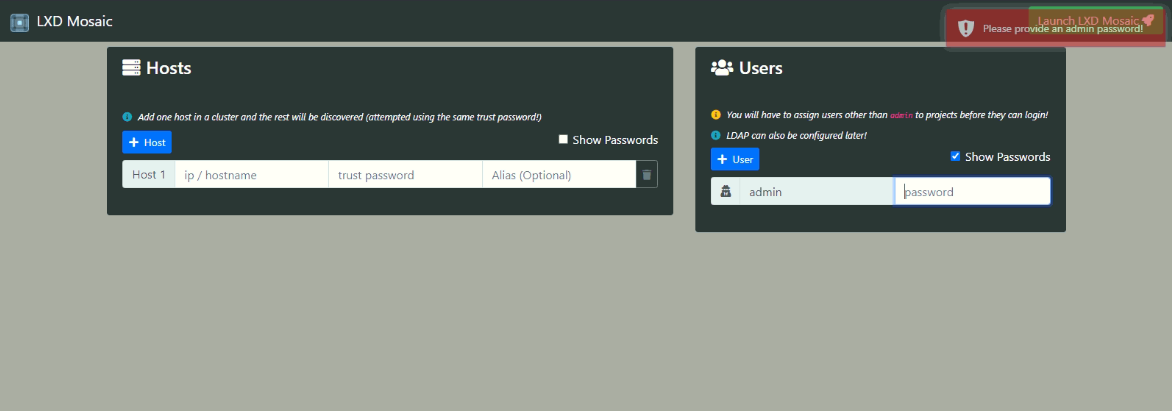
Task: Delete Host 1 using trash icon
Action: pyautogui.click(x=647, y=175)
